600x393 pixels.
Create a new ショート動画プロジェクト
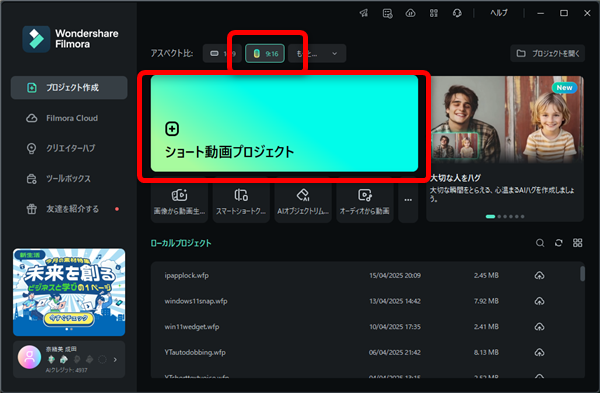tap(284, 124)
